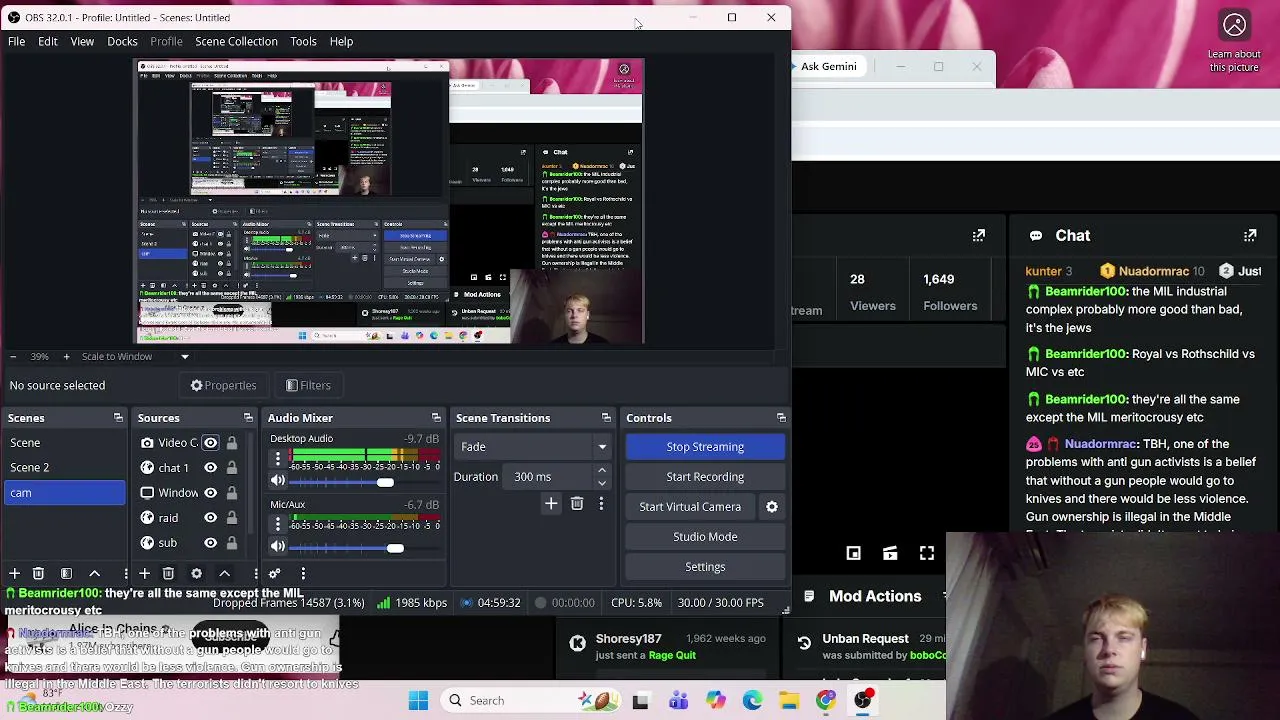Hide the sub source

tap(210, 542)
